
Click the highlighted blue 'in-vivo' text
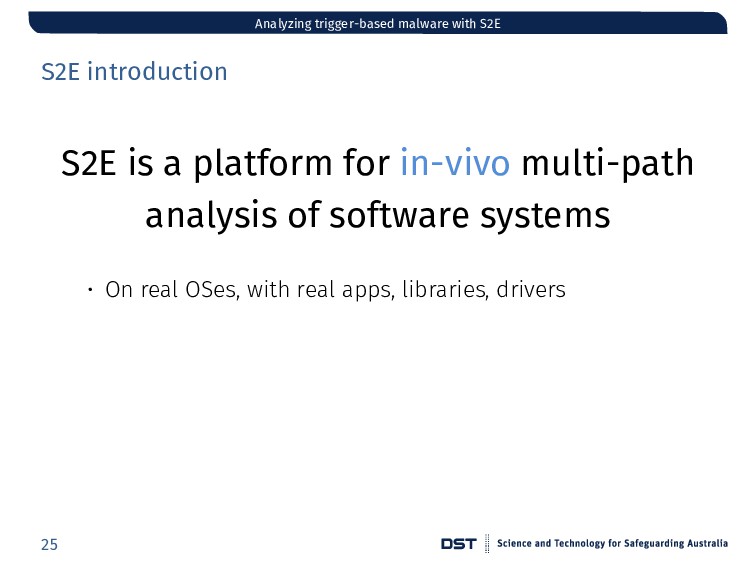(x=455, y=162)
